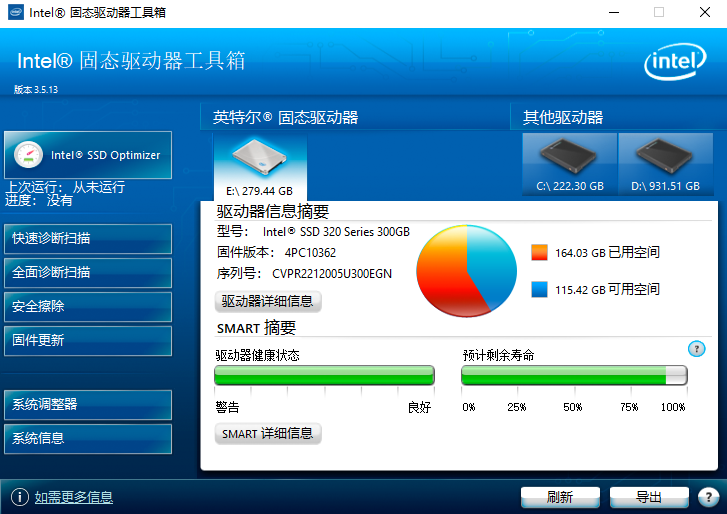This screenshot has height=514, width=727.
Task: Click the info icon at bottom left
Action: point(19,497)
